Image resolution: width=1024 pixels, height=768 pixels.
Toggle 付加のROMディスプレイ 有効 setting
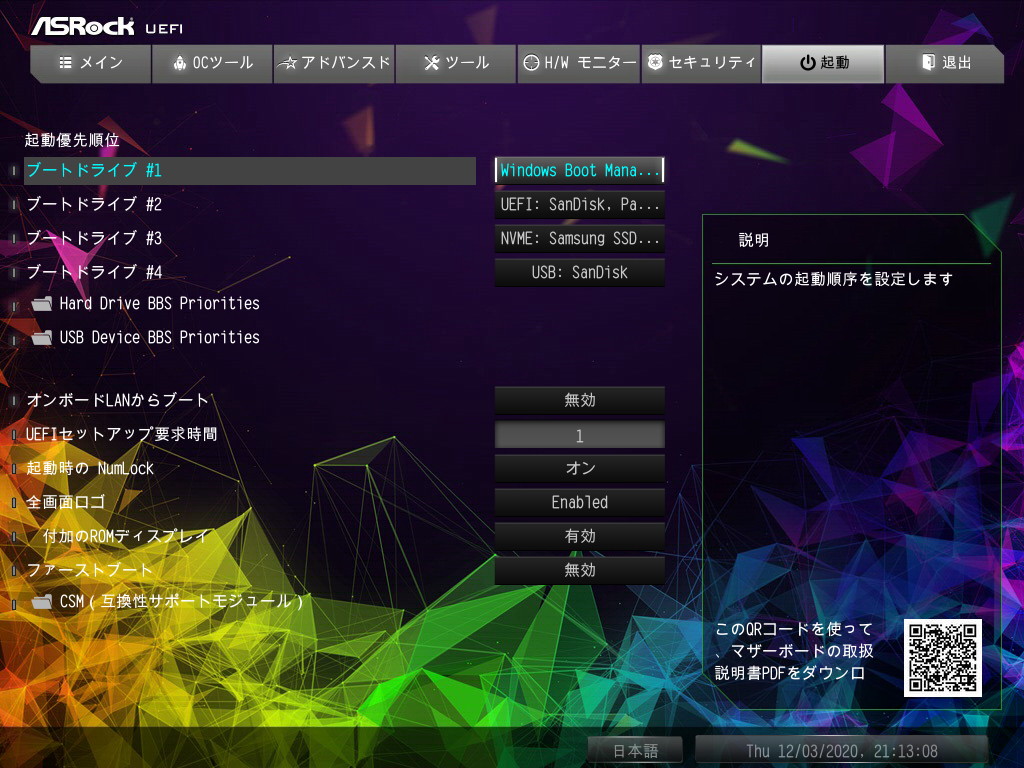579,536
